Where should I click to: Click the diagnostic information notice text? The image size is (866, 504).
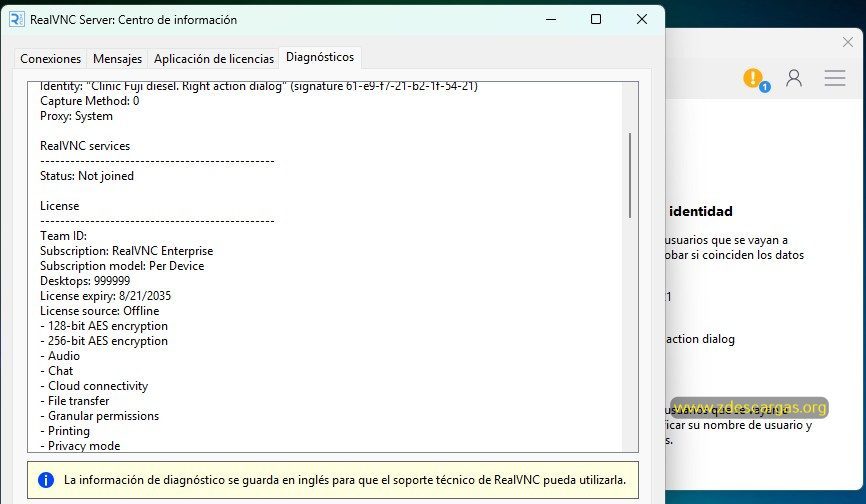coord(345,480)
